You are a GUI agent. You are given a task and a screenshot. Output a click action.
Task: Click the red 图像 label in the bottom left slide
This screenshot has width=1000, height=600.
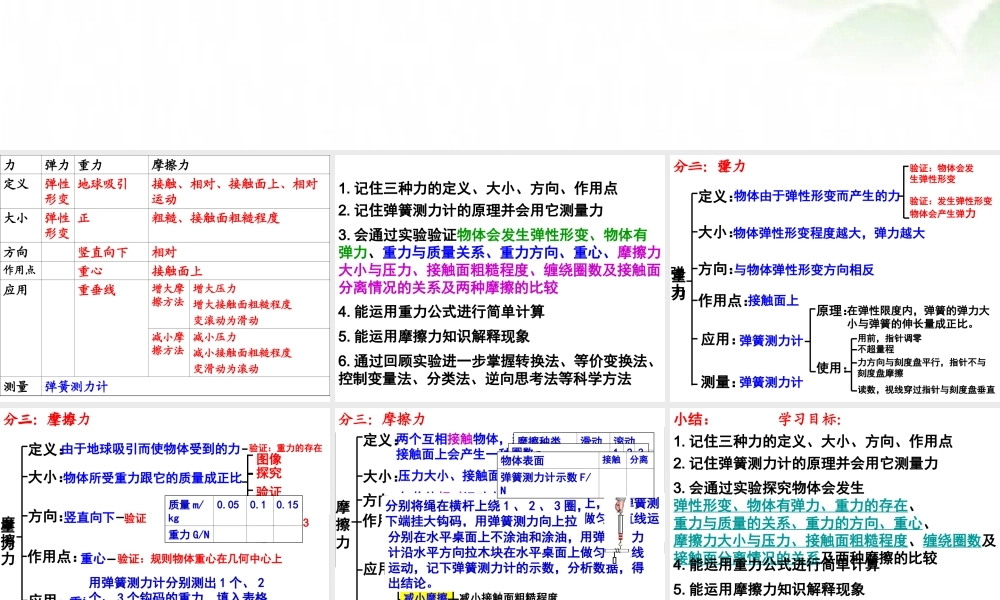(268, 459)
